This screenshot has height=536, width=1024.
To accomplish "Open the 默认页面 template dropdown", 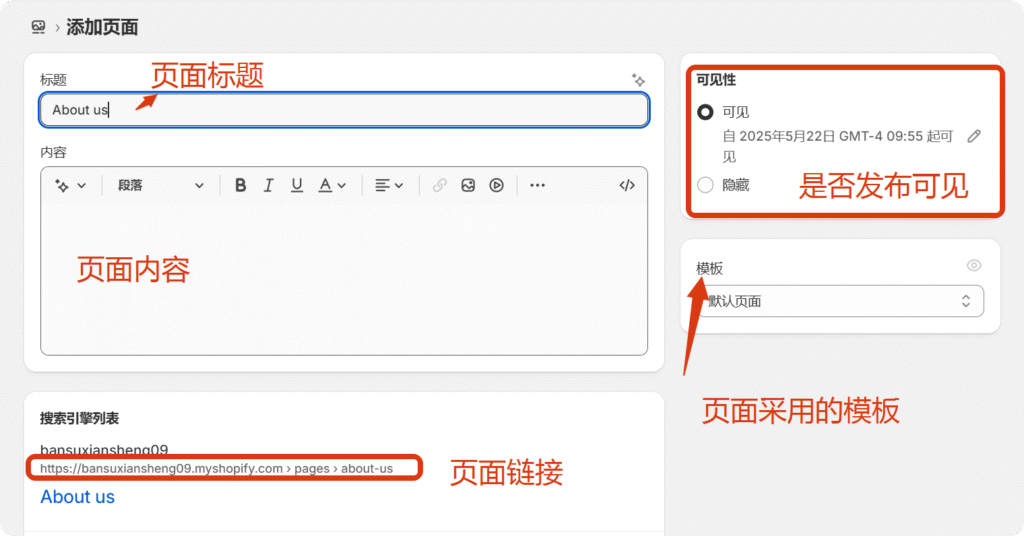I will click(841, 301).
